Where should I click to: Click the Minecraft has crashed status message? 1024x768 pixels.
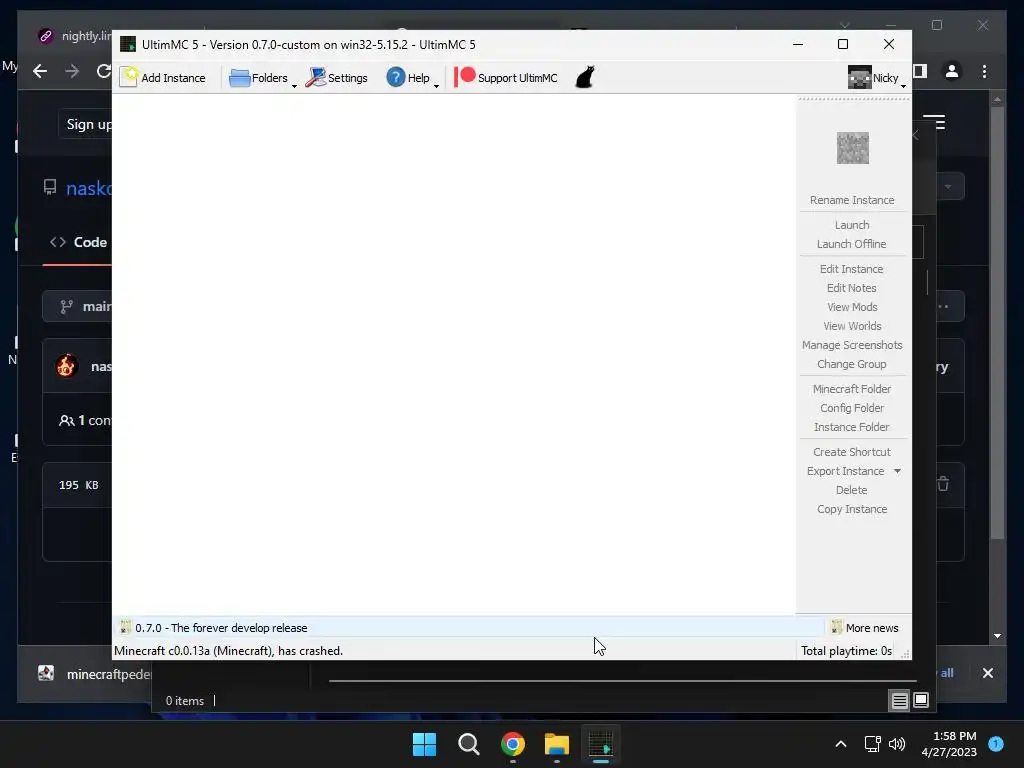point(229,651)
